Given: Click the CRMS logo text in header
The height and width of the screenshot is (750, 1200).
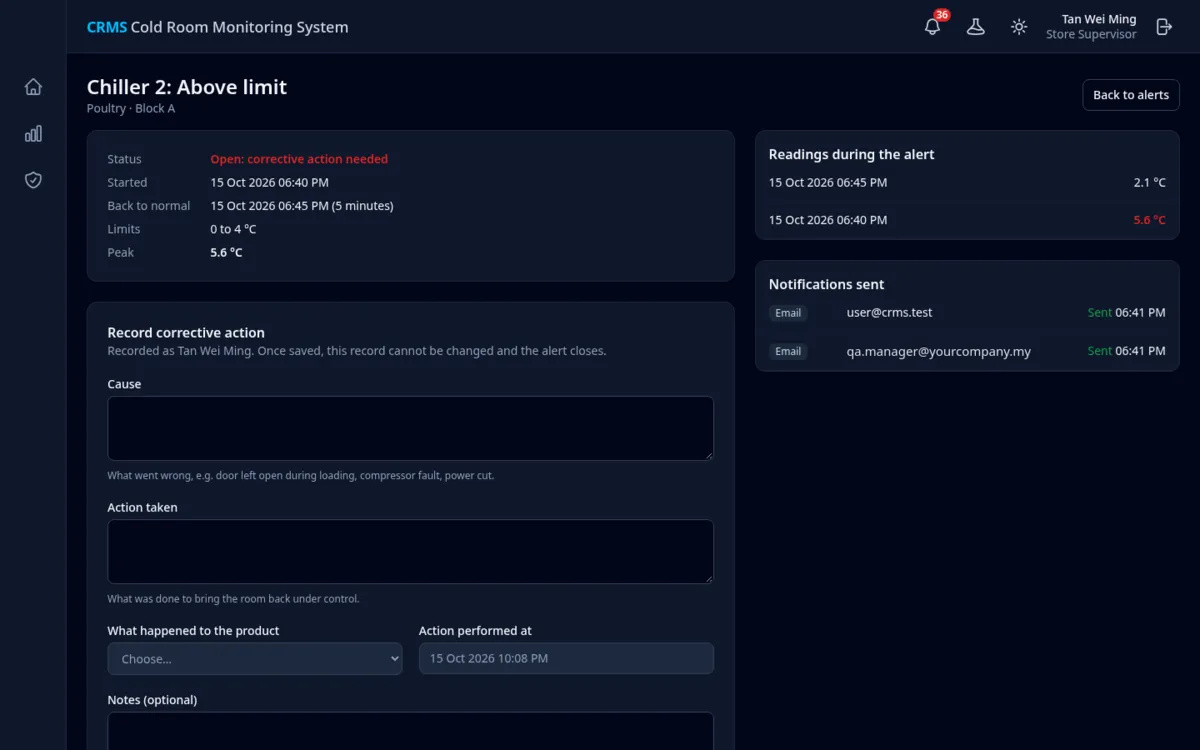Looking at the screenshot, I should pos(107,27).
